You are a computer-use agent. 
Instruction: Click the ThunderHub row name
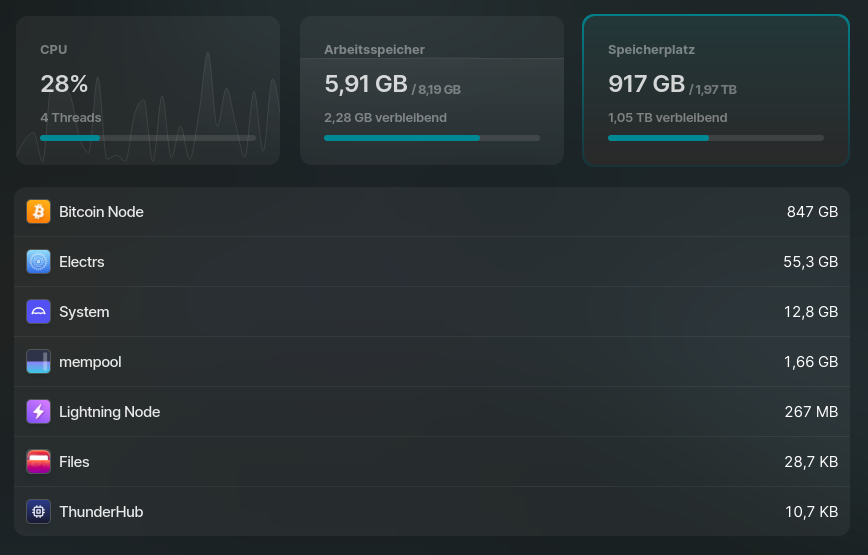(x=101, y=512)
